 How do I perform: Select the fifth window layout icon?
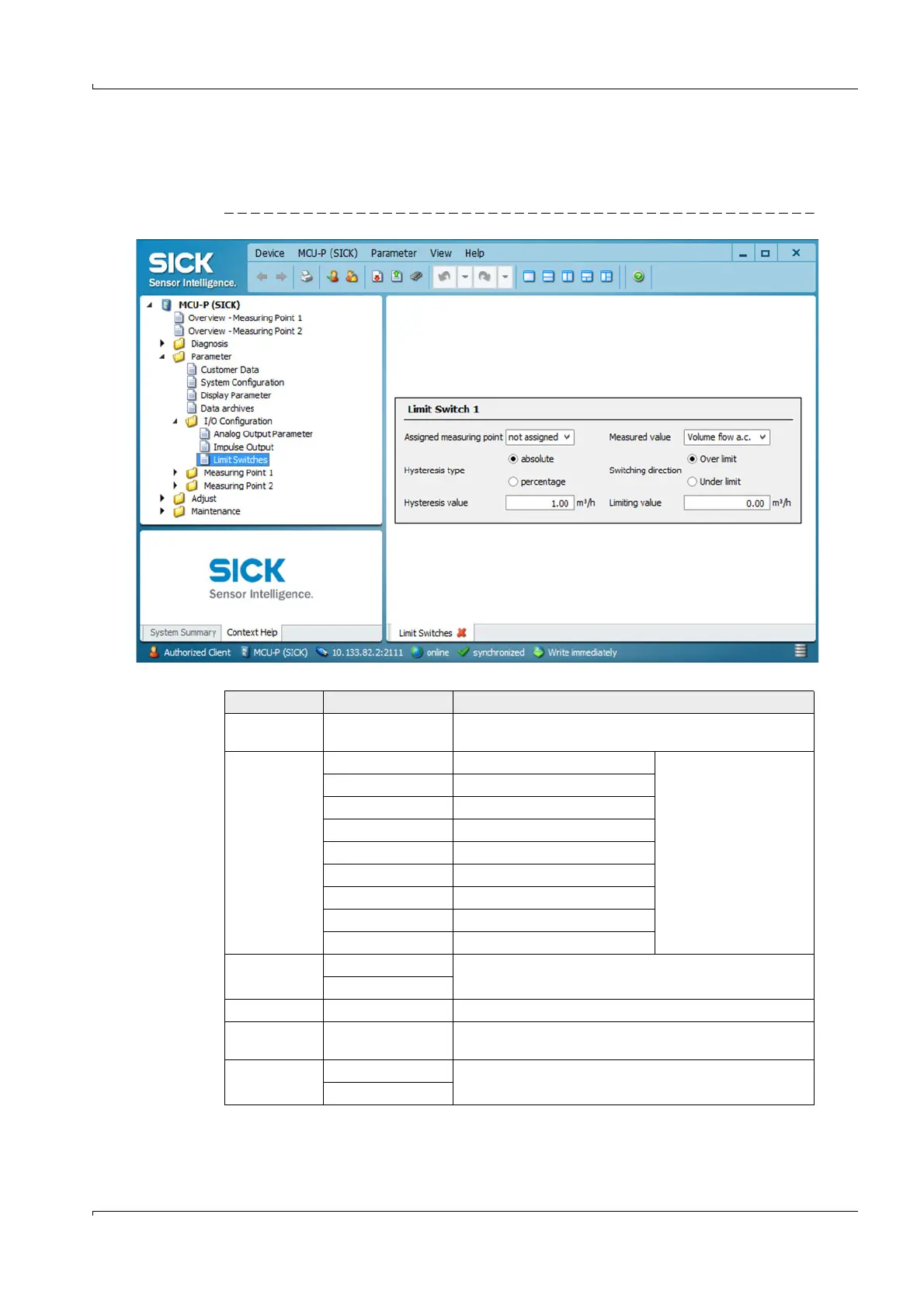(606, 277)
